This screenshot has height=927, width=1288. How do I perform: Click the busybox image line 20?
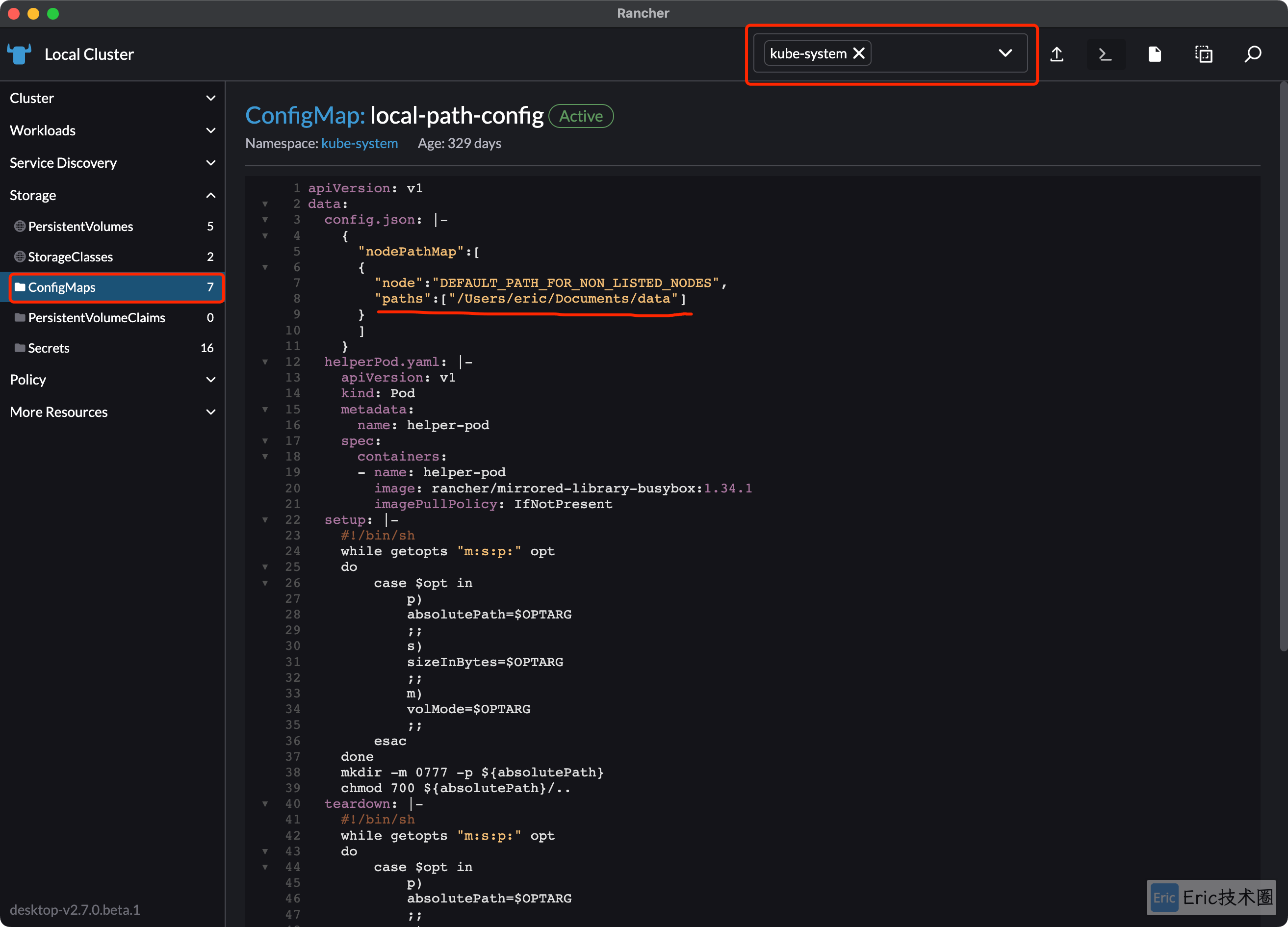click(x=563, y=489)
